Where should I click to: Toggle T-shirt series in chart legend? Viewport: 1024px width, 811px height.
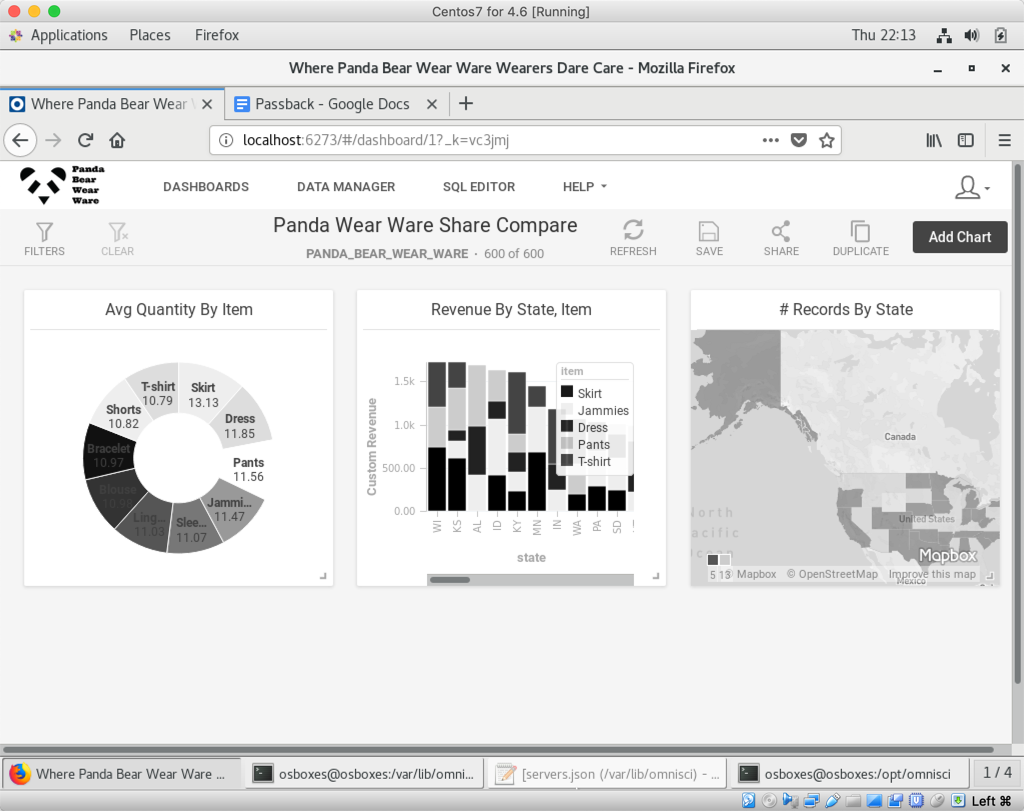(594, 461)
